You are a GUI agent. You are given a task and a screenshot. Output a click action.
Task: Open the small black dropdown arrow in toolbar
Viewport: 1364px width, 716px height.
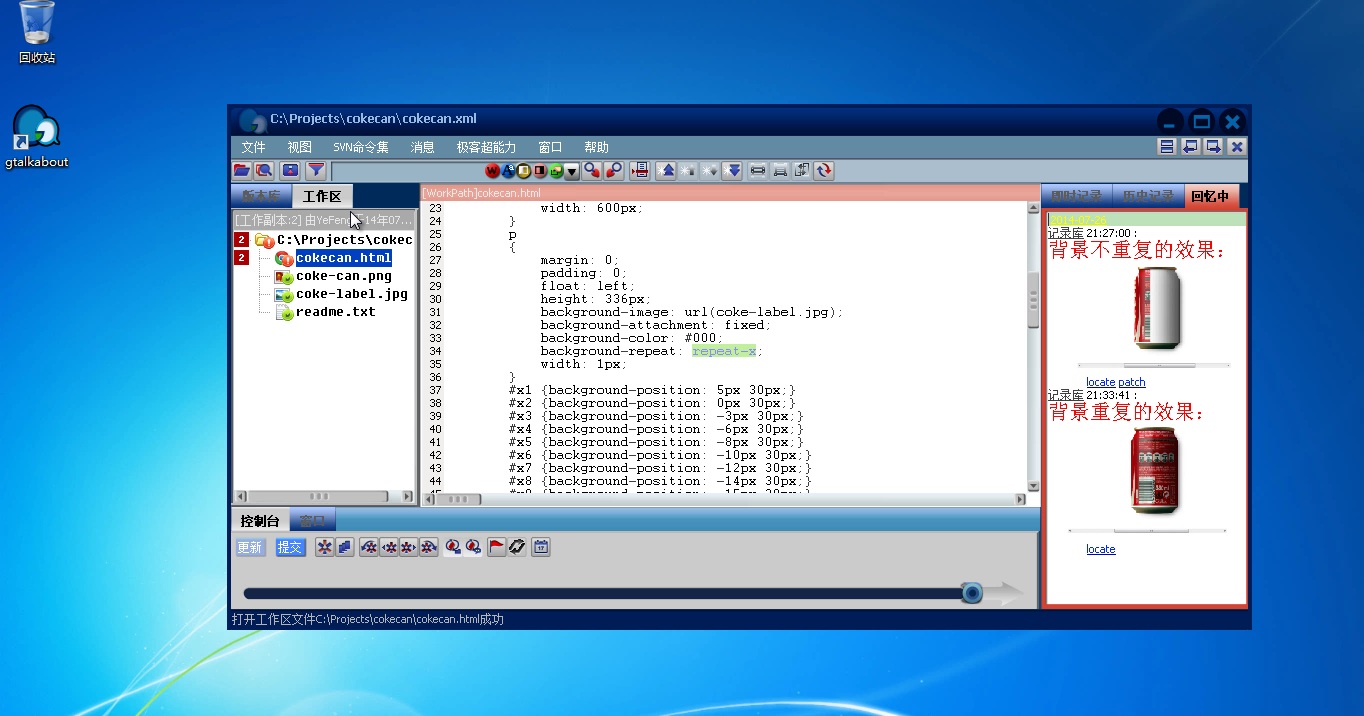coord(571,171)
